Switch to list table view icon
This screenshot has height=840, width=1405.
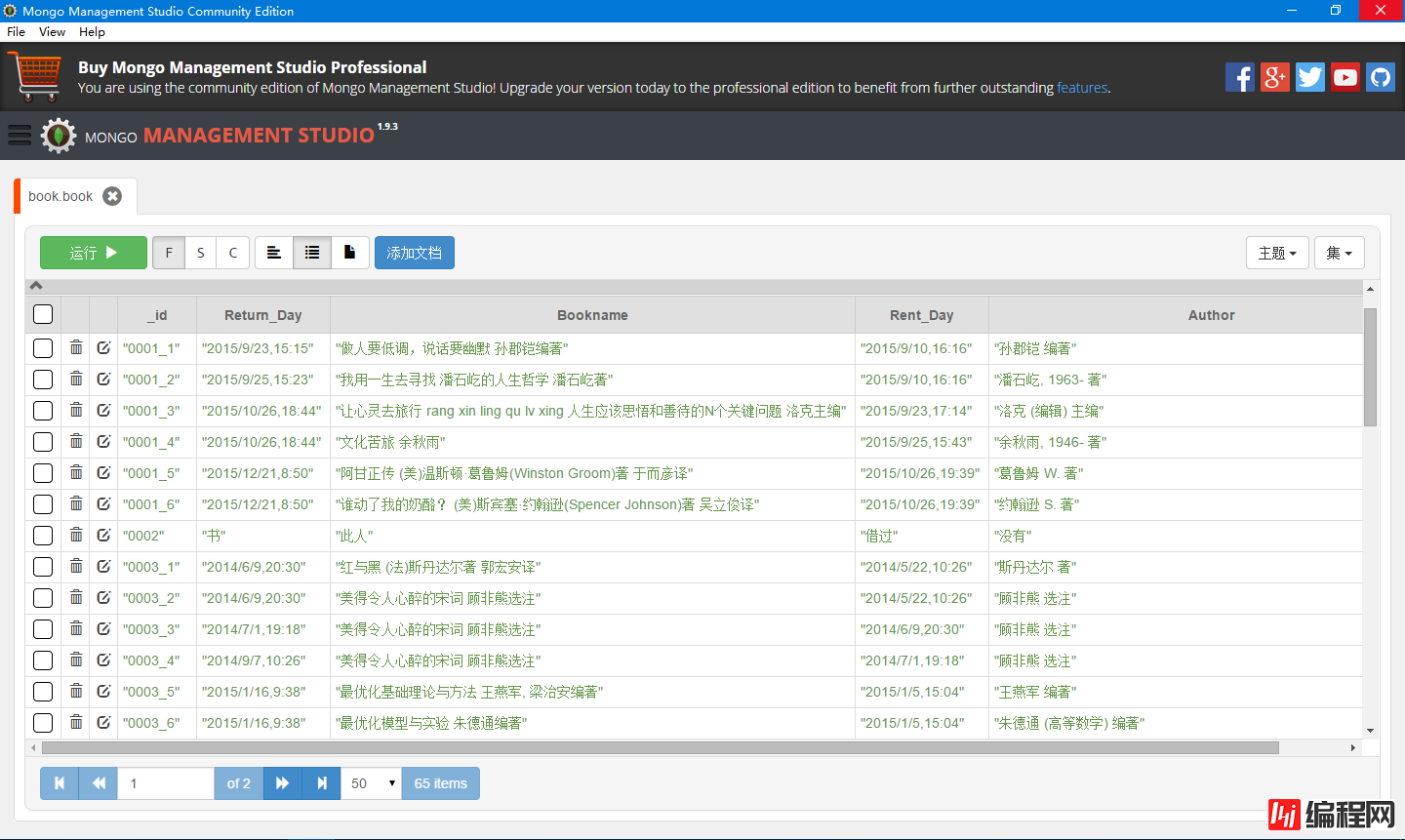click(312, 253)
